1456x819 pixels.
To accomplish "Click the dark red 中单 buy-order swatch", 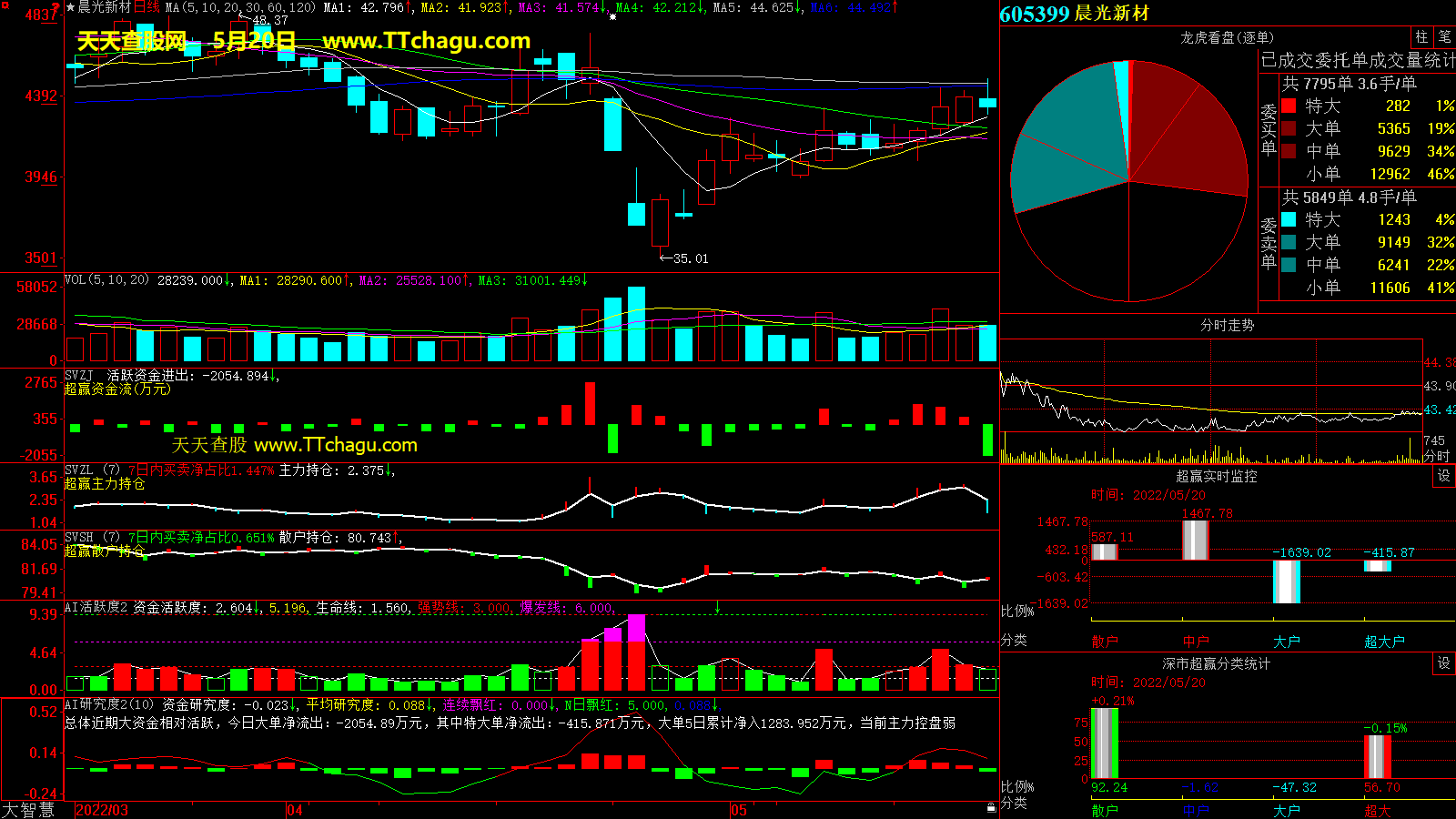I will 1289,151.
